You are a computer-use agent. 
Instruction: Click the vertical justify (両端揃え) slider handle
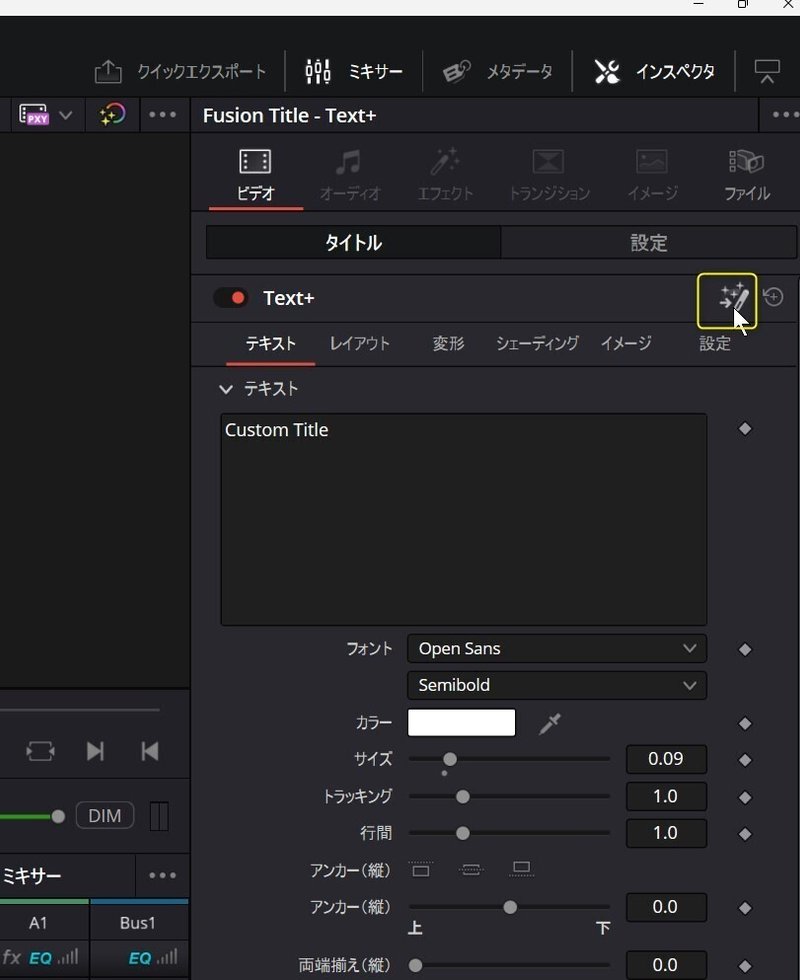tap(415, 965)
